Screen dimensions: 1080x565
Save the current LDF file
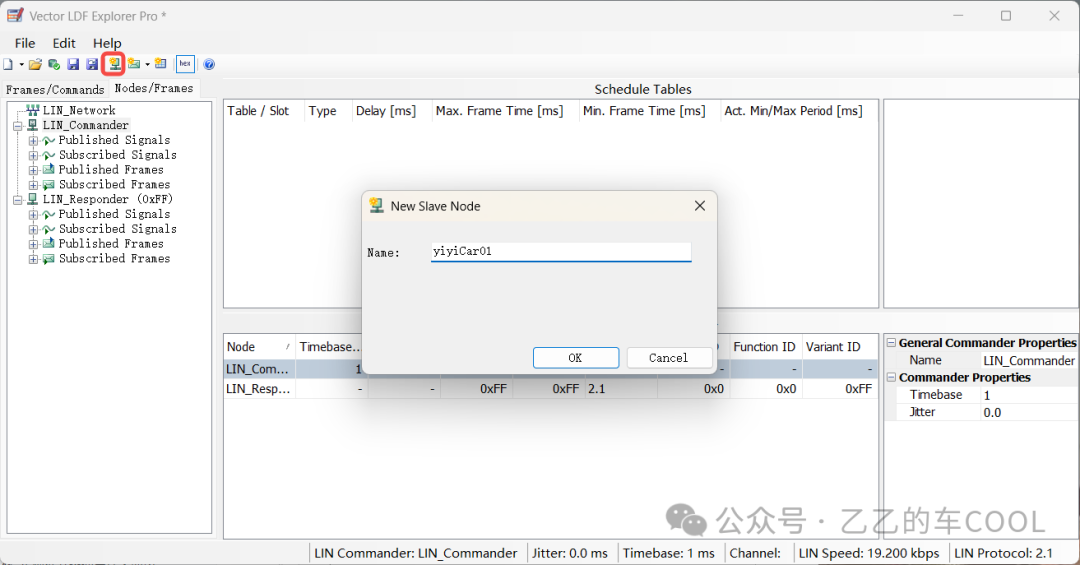(x=73, y=64)
